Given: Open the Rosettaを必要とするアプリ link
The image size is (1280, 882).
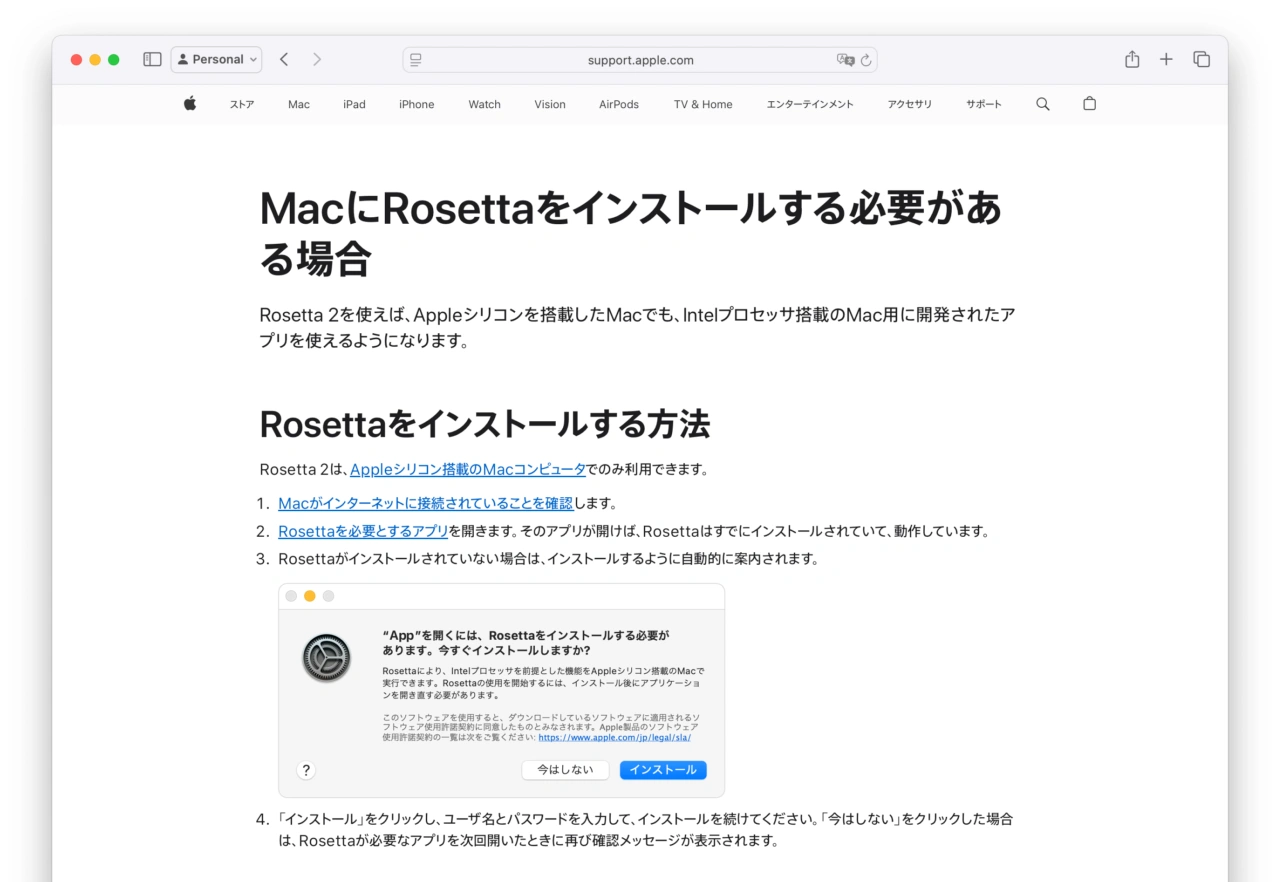Looking at the screenshot, I should 362,531.
